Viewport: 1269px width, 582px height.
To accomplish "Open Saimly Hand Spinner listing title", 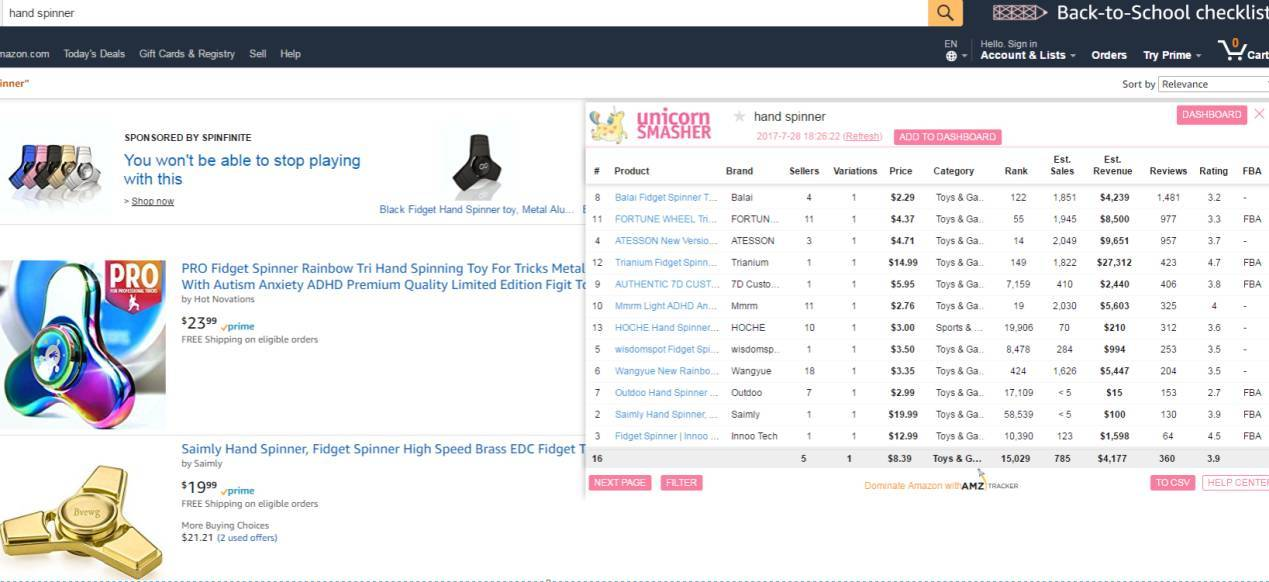I will coord(382,450).
